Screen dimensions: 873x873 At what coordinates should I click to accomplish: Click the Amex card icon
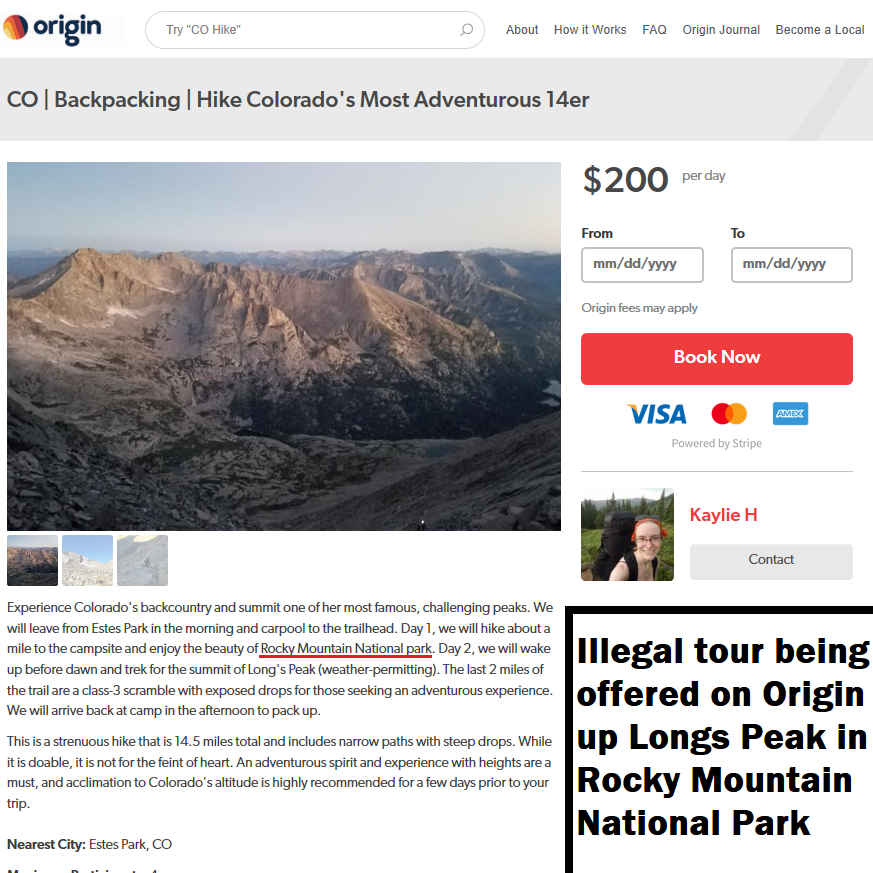(790, 414)
